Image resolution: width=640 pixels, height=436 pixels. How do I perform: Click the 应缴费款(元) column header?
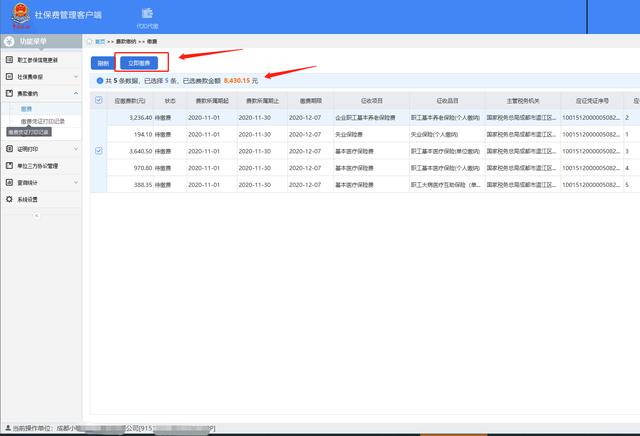130,101
